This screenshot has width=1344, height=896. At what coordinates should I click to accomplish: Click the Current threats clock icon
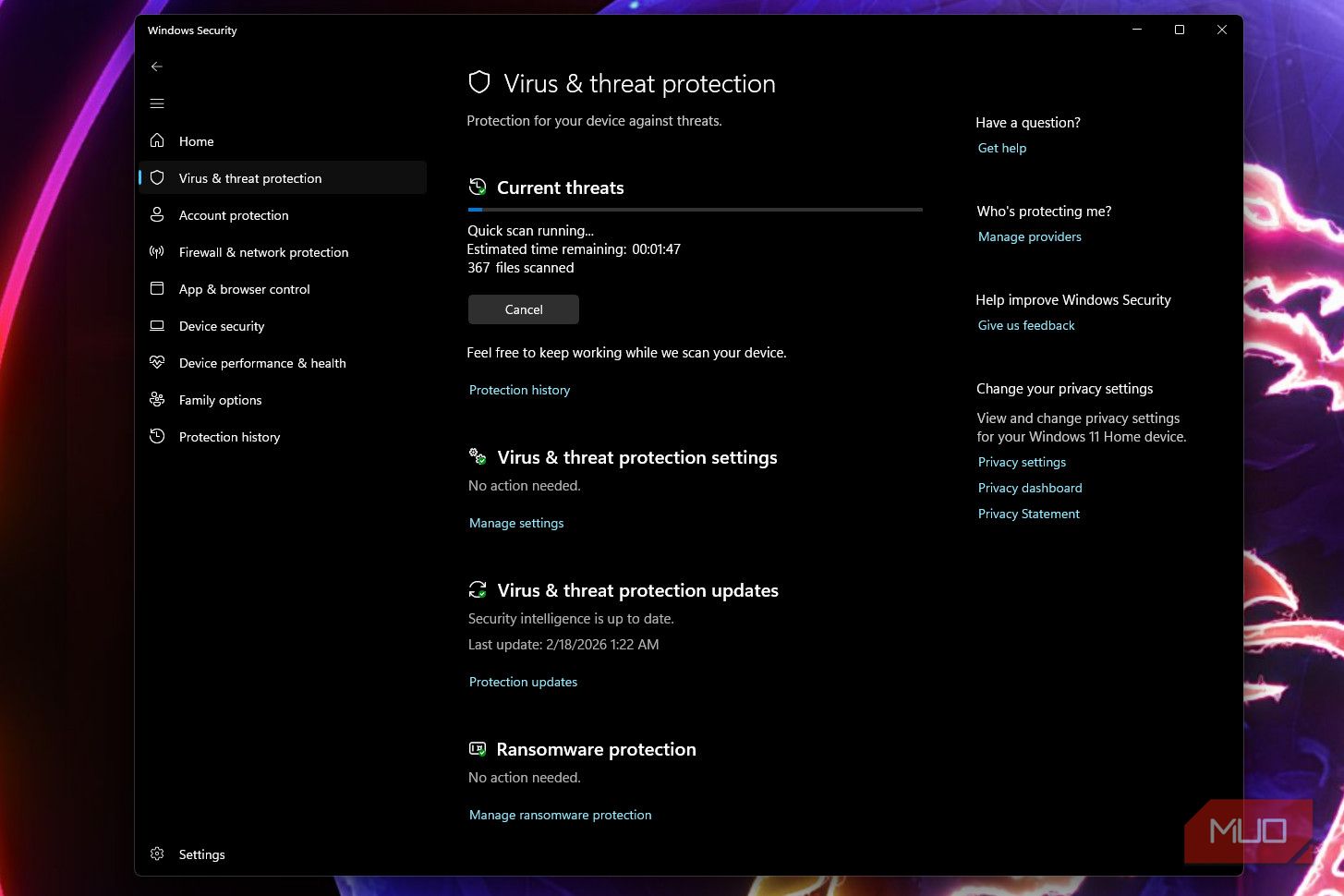(x=478, y=187)
